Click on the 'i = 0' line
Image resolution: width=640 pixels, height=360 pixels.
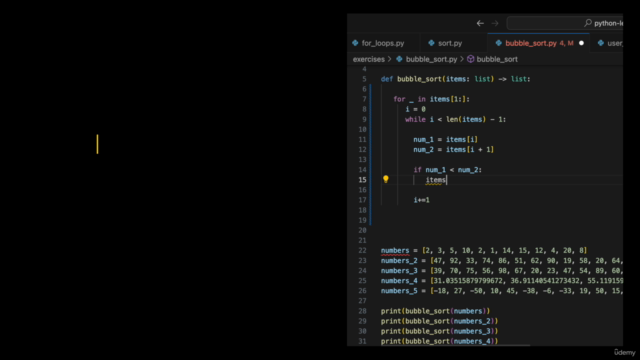point(416,109)
